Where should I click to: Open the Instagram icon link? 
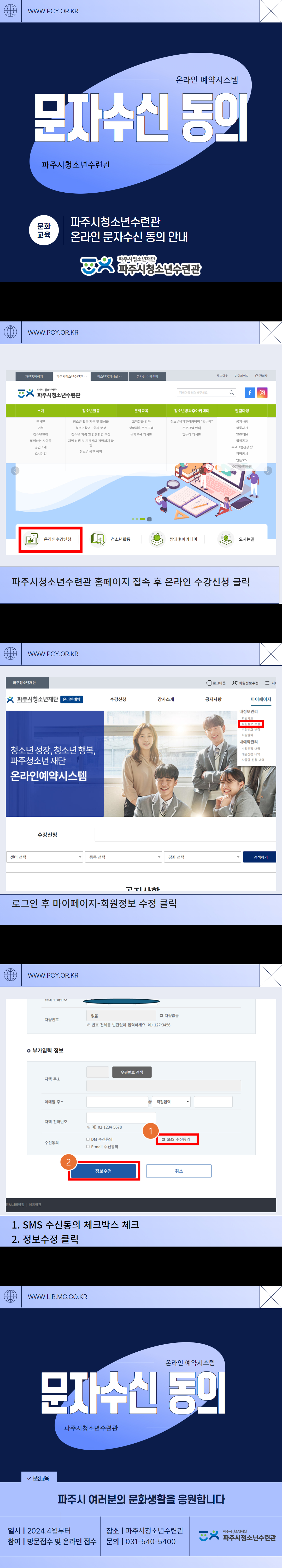[263, 393]
